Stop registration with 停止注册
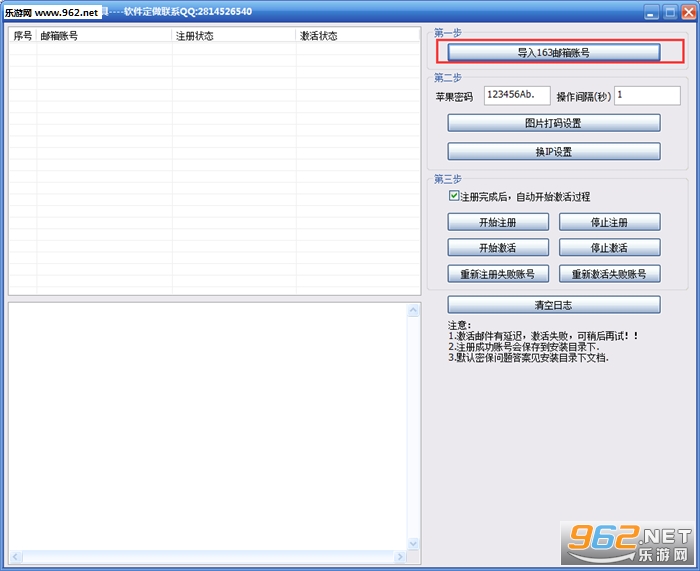 pyautogui.click(x=609, y=222)
